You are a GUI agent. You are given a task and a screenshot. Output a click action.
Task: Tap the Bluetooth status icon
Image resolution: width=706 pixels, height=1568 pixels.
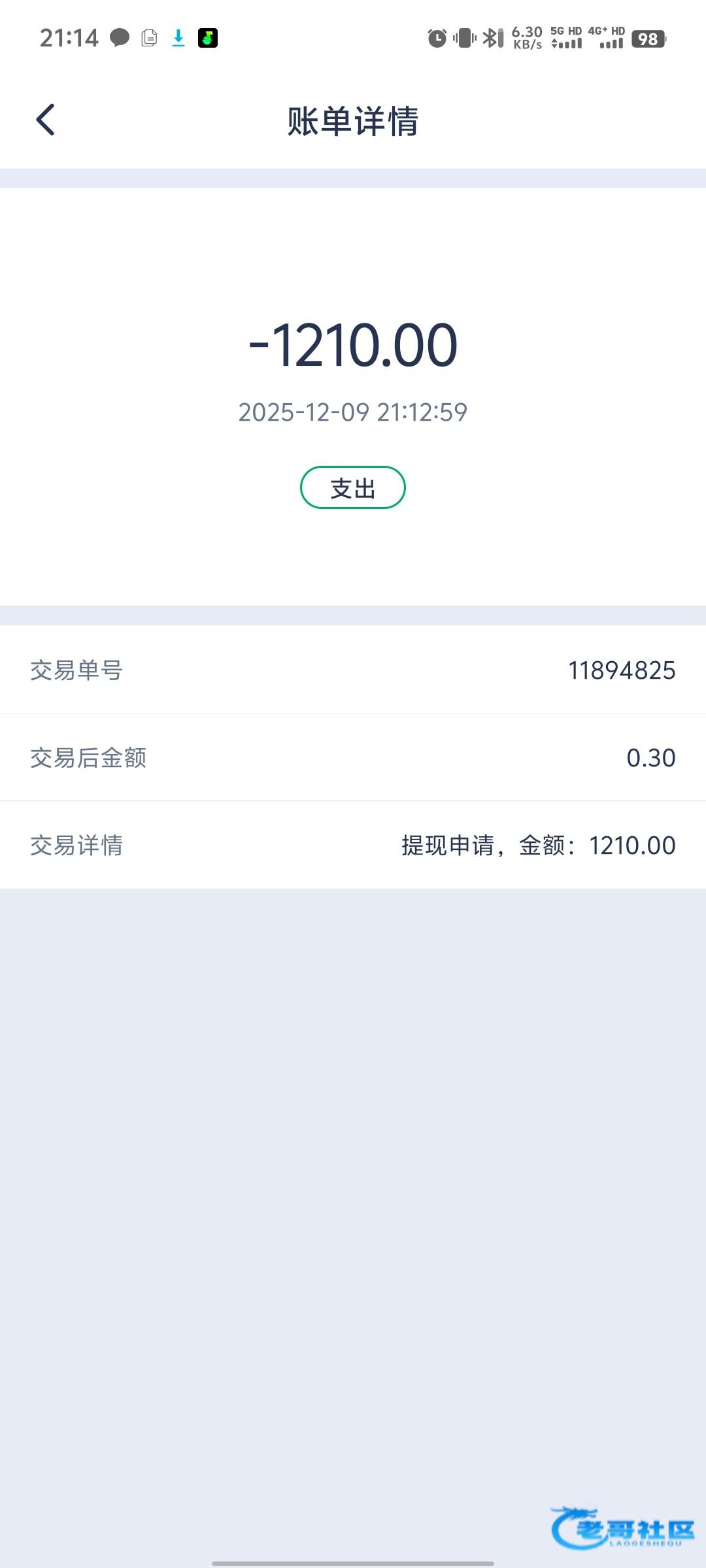click(x=493, y=38)
